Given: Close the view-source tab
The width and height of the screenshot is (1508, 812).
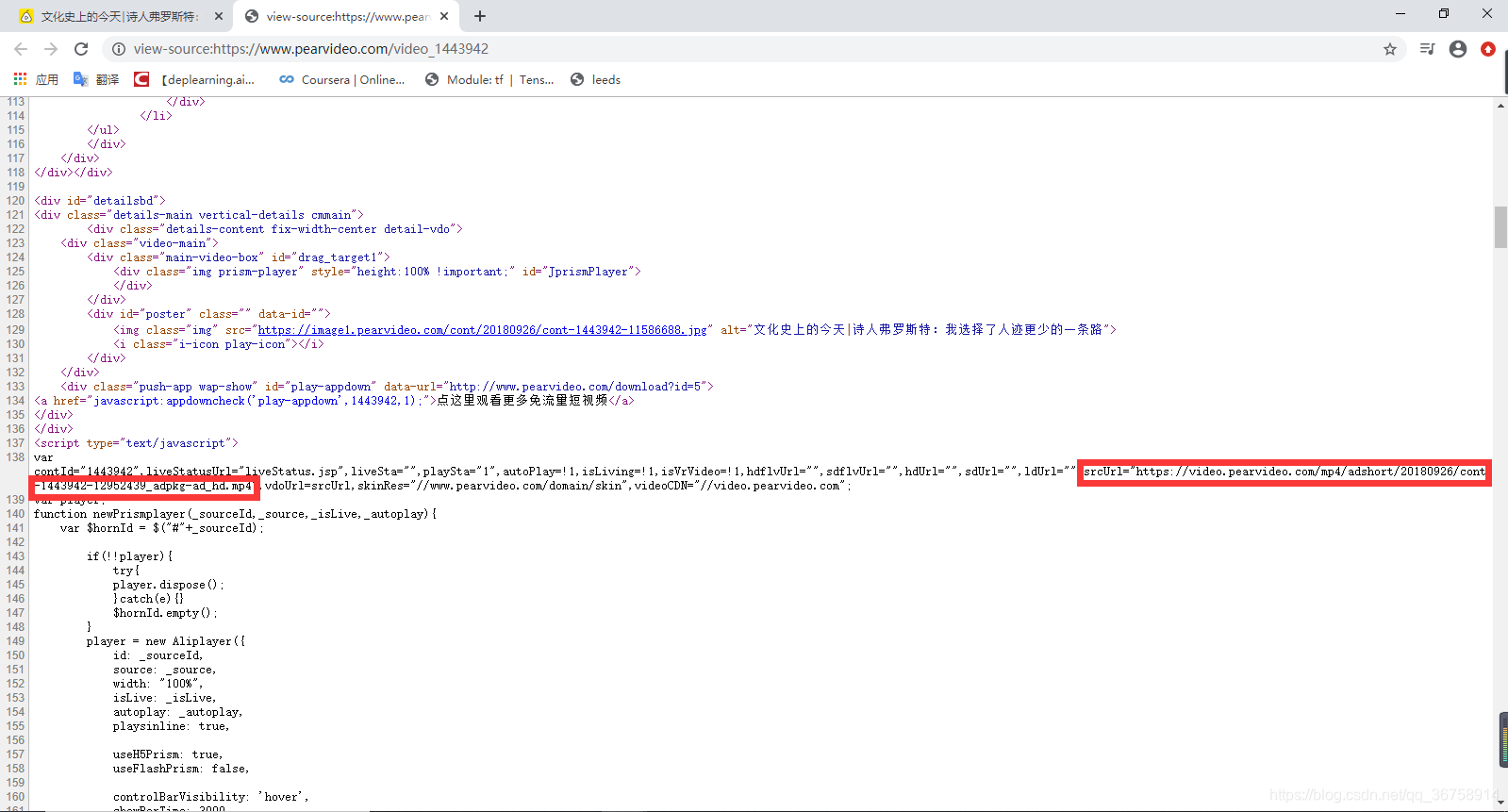Looking at the screenshot, I should pos(444,16).
